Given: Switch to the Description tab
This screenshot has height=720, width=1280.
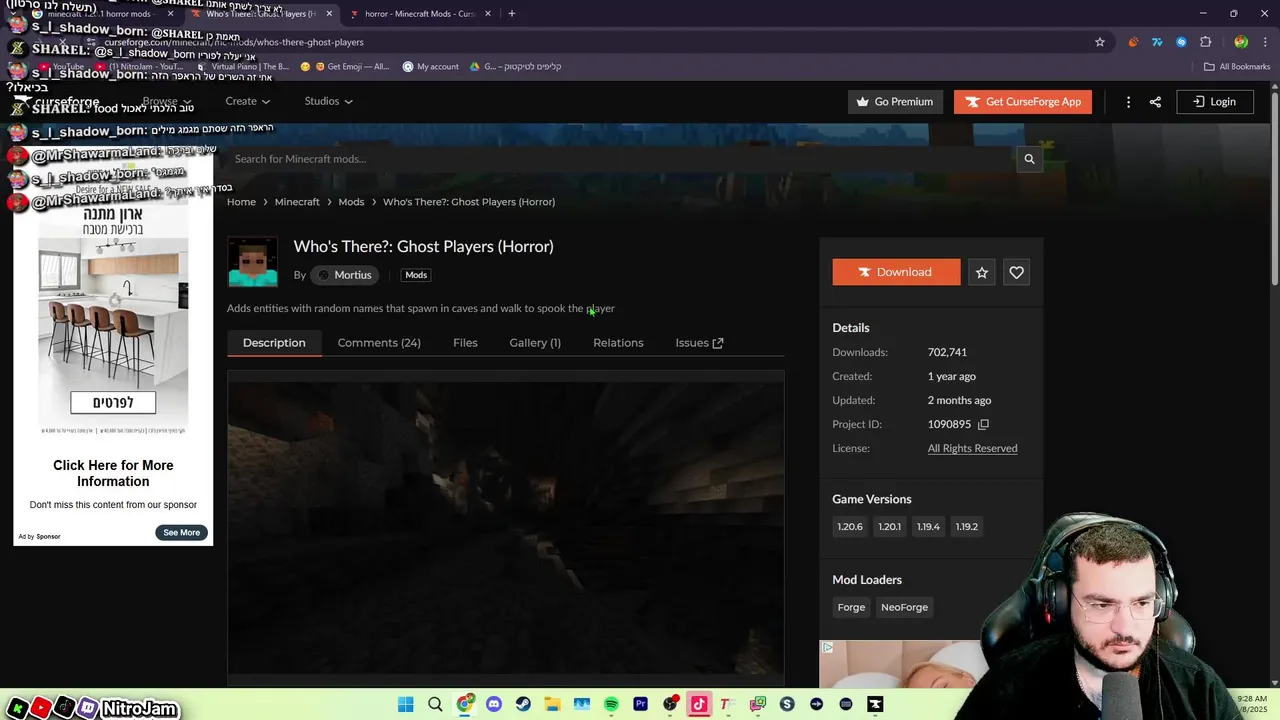Looking at the screenshot, I should pos(274,342).
